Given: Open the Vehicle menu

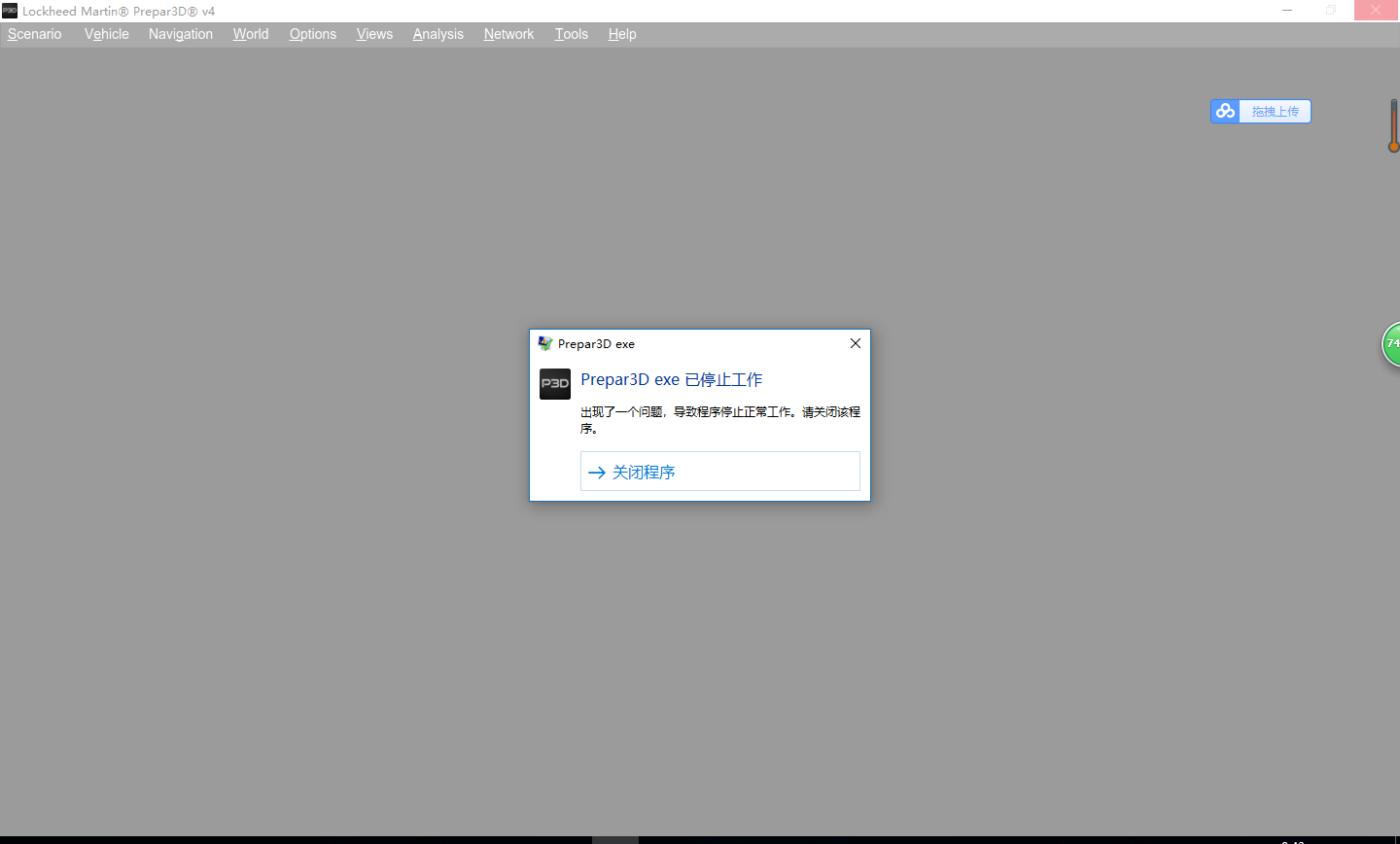Looking at the screenshot, I should click(x=107, y=34).
